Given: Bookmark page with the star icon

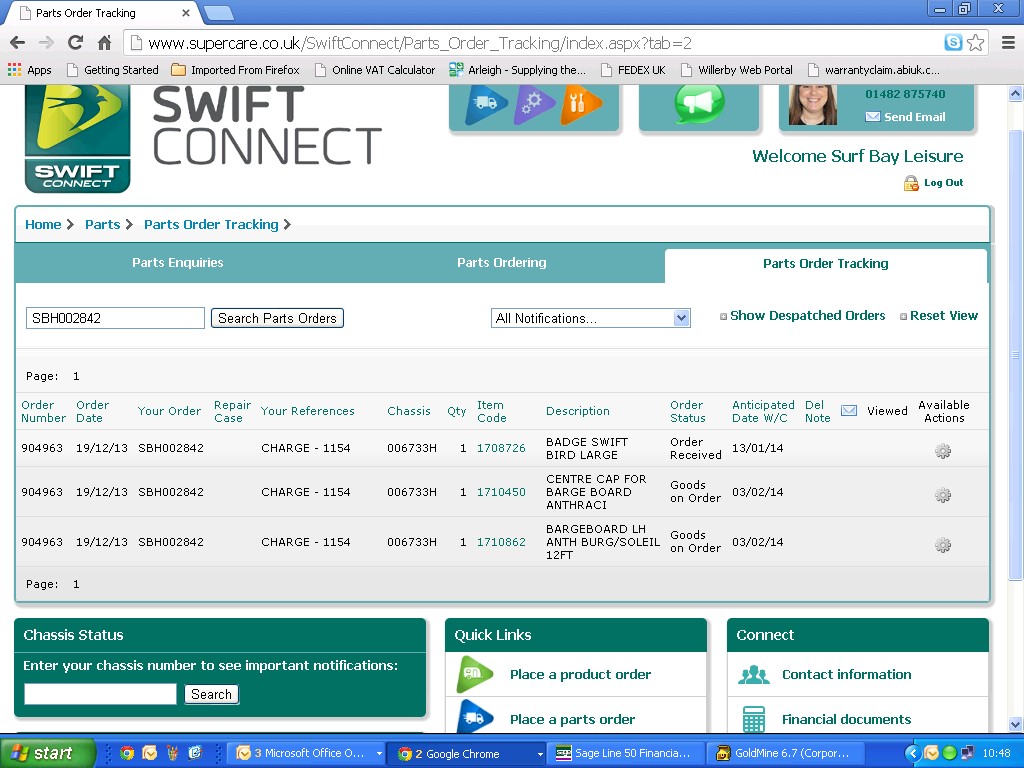Looking at the screenshot, I should coord(976,43).
